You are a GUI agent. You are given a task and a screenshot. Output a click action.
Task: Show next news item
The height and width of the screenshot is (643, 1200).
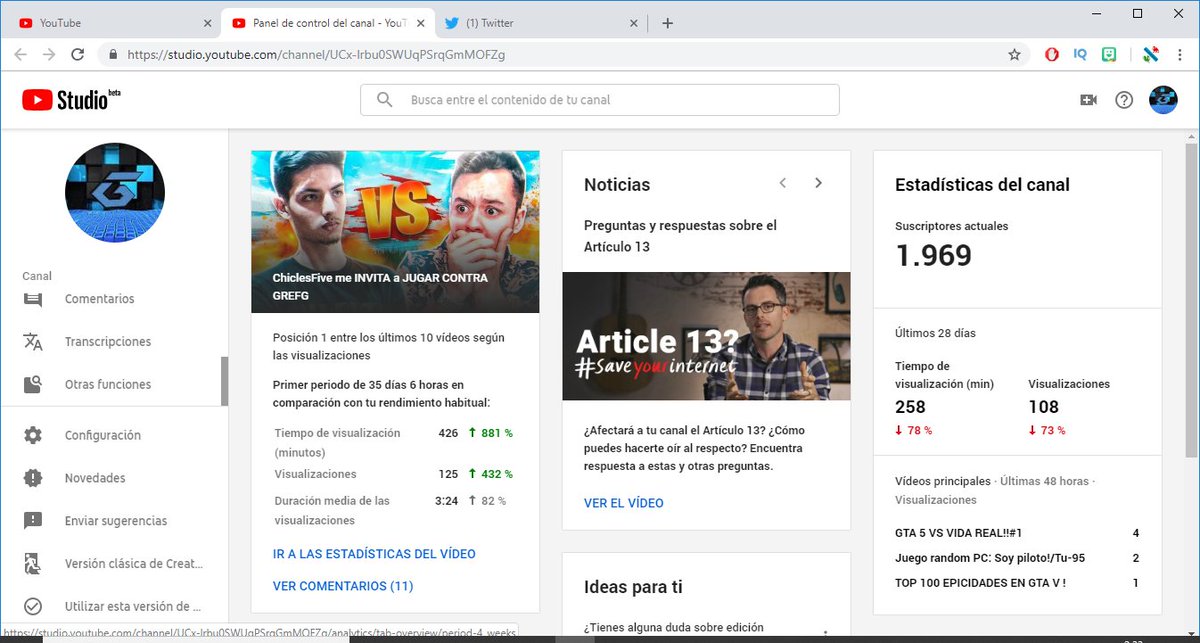click(x=818, y=183)
